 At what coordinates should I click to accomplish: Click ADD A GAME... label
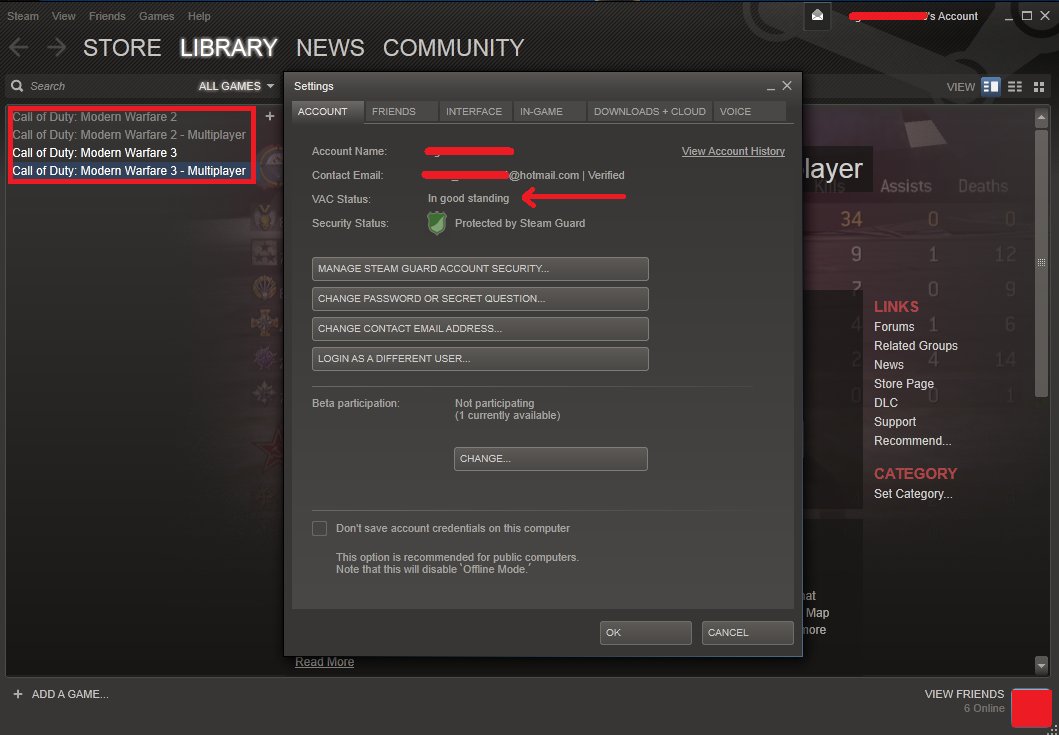pyautogui.click(x=70, y=694)
